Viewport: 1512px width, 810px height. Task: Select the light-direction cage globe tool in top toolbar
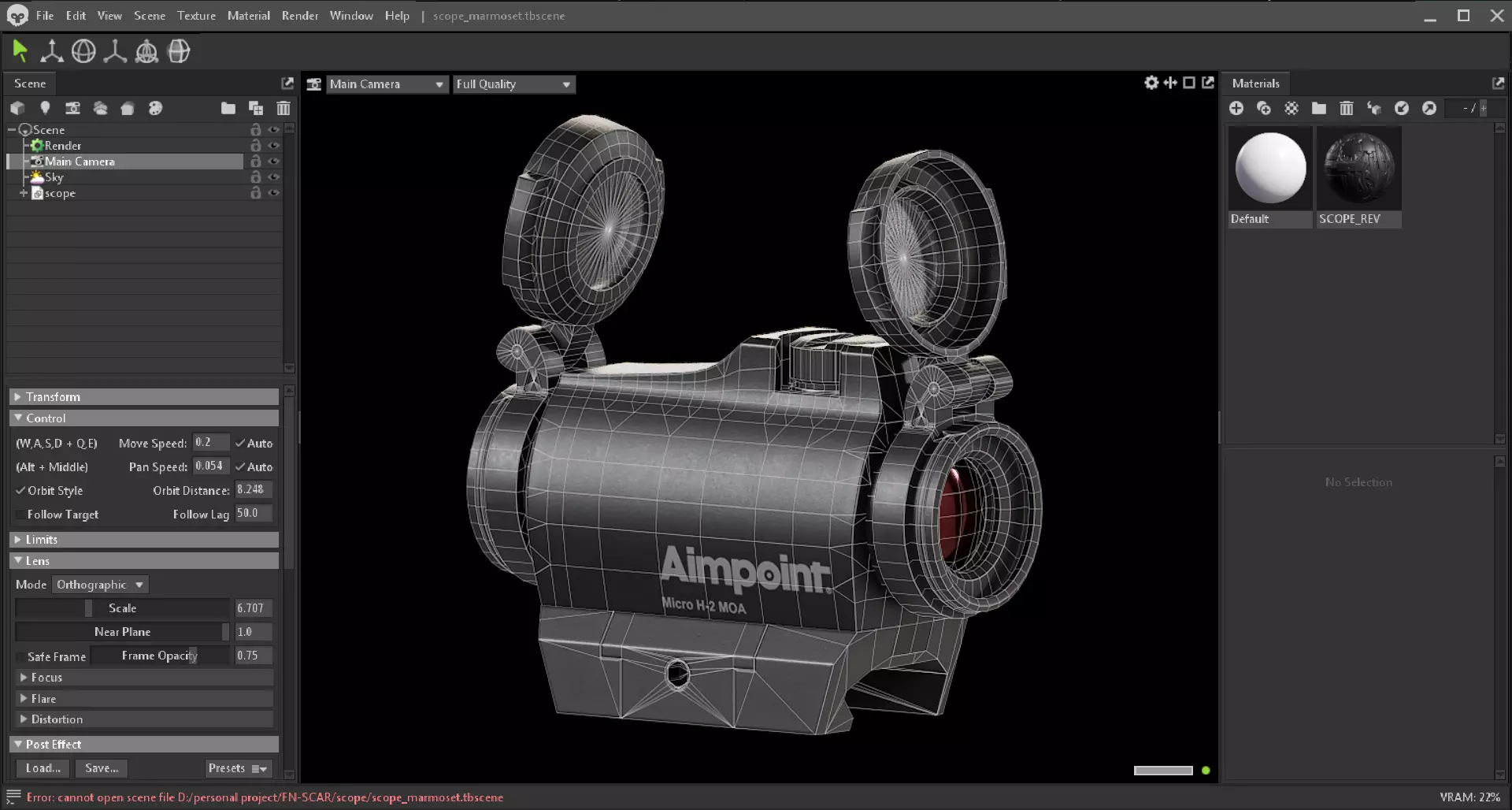pyautogui.click(x=180, y=51)
